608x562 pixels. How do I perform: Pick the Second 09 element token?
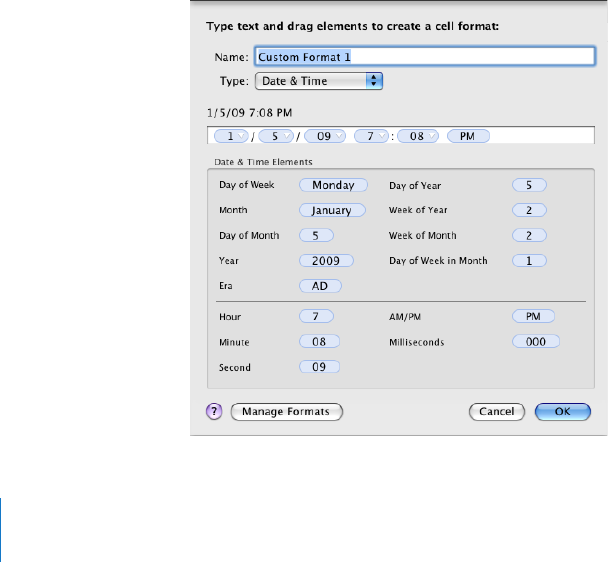[x=320, y=367]
